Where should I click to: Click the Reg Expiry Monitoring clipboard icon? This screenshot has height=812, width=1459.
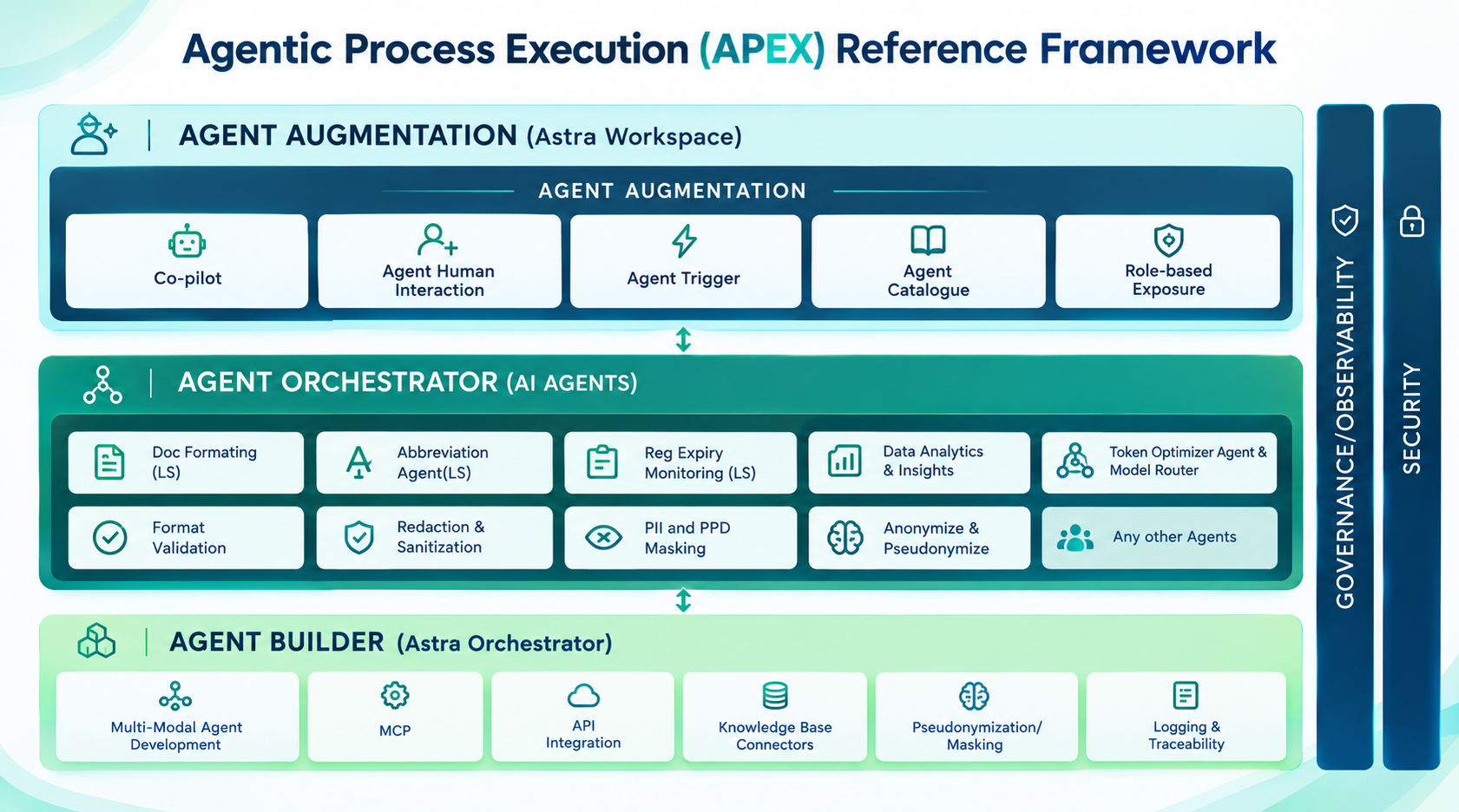(602, 462)
